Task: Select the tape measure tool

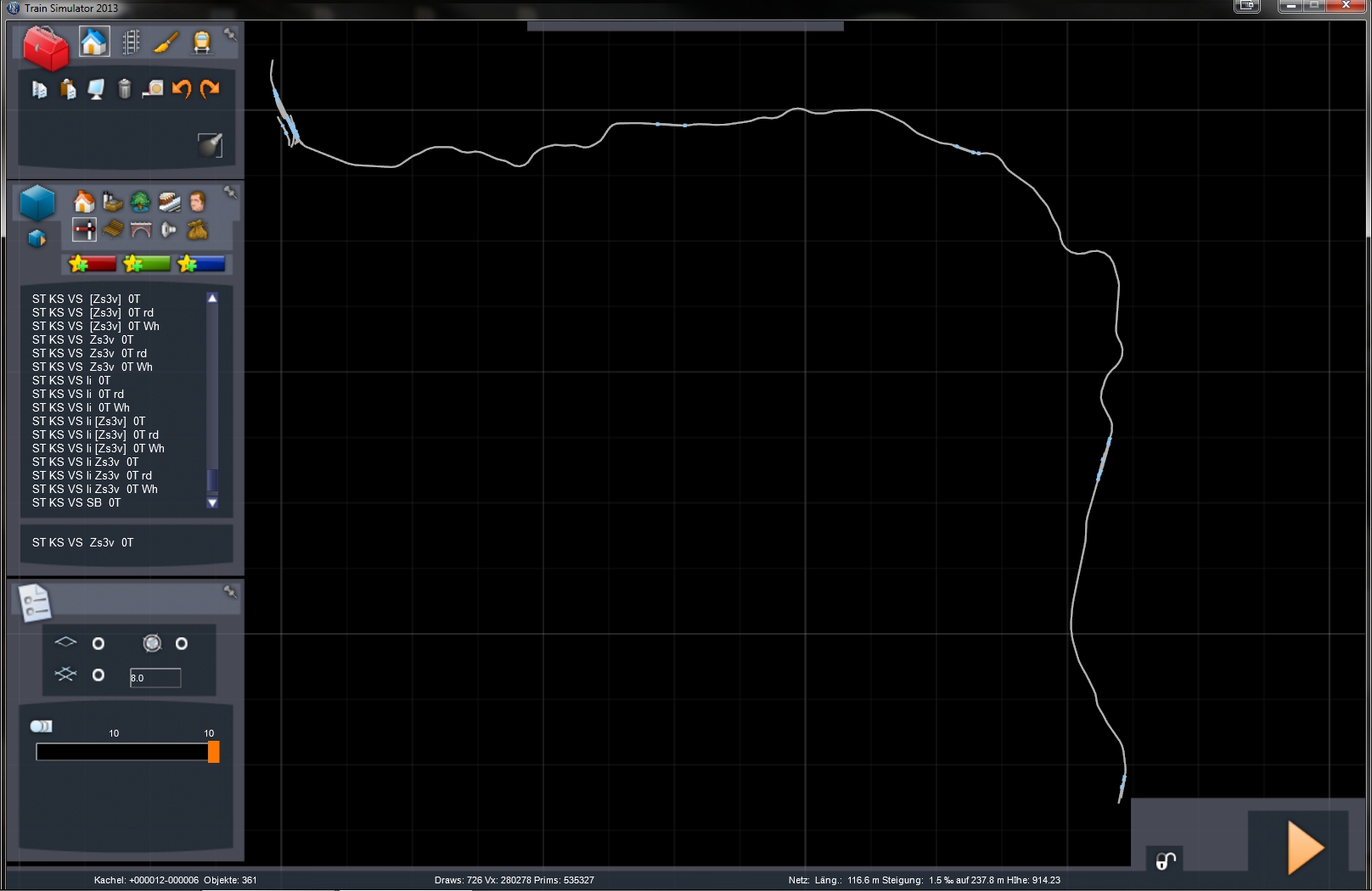Action: [153, 89]
